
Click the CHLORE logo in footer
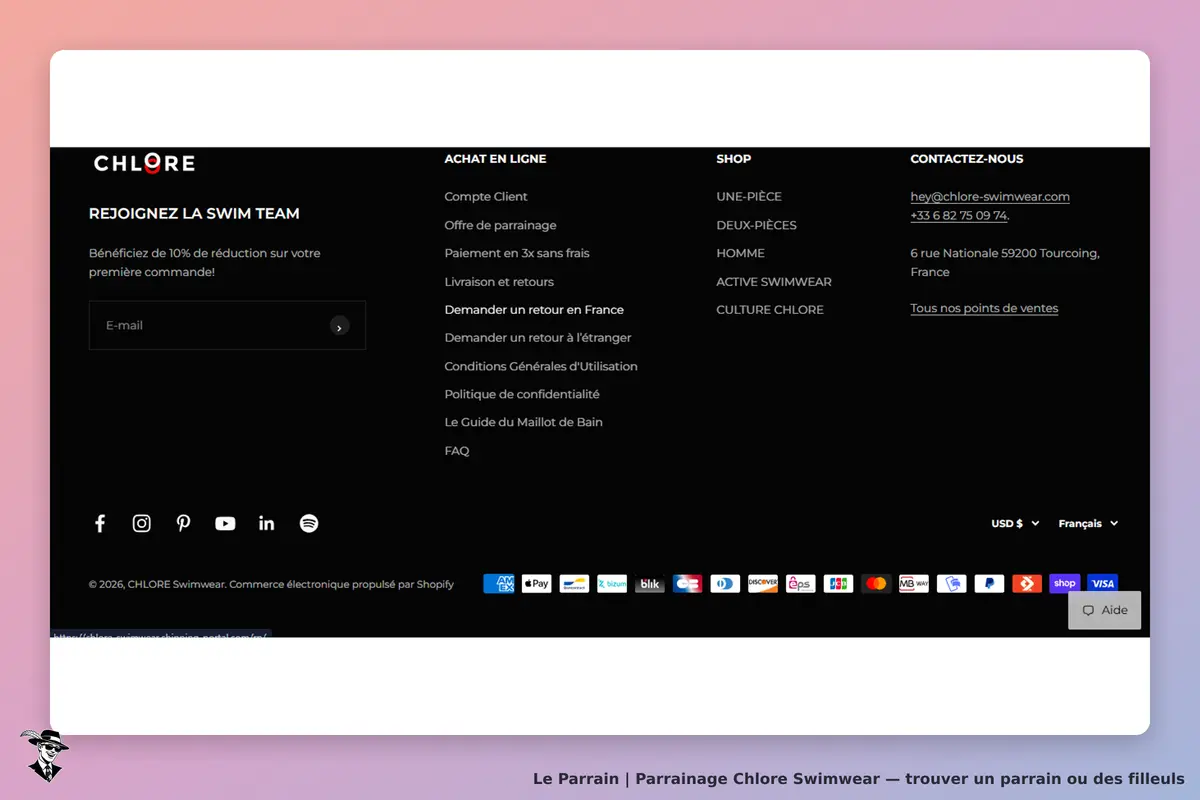click(144, 163)
